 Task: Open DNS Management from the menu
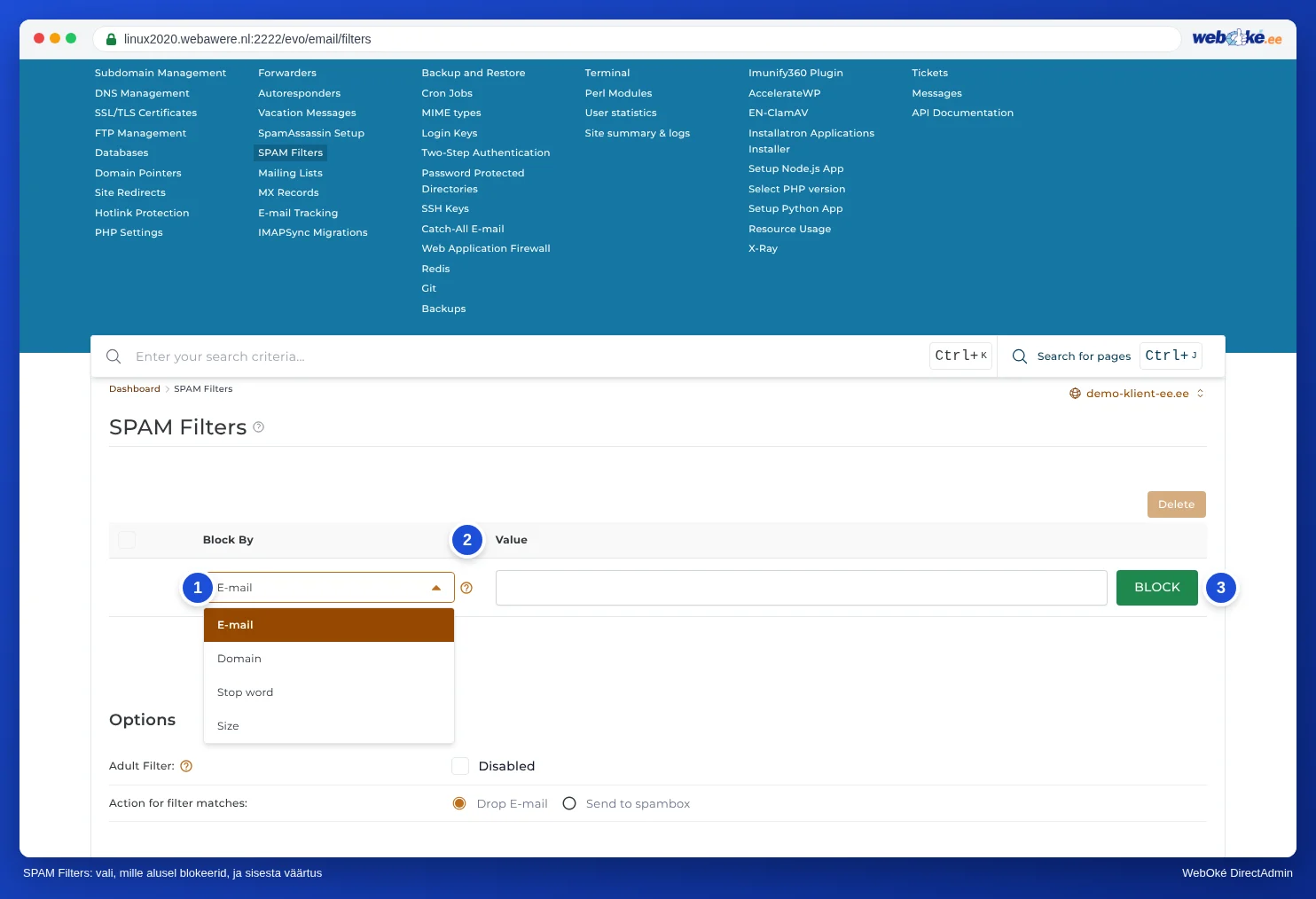[142, 93]
